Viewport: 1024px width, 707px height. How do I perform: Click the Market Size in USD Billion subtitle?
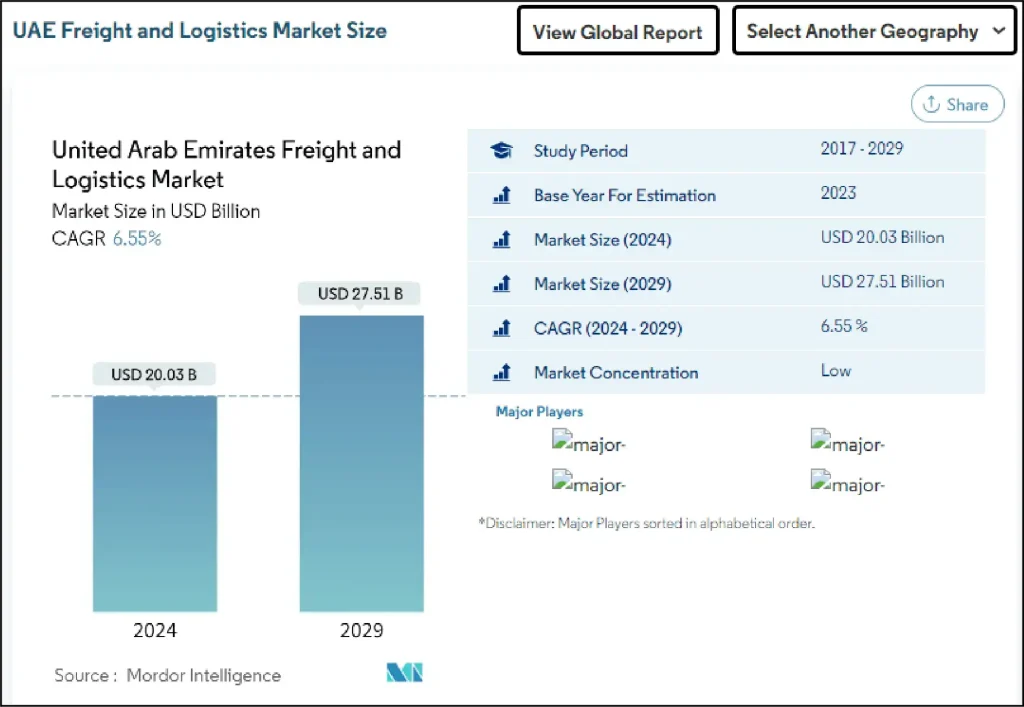(x=156, y=212)
